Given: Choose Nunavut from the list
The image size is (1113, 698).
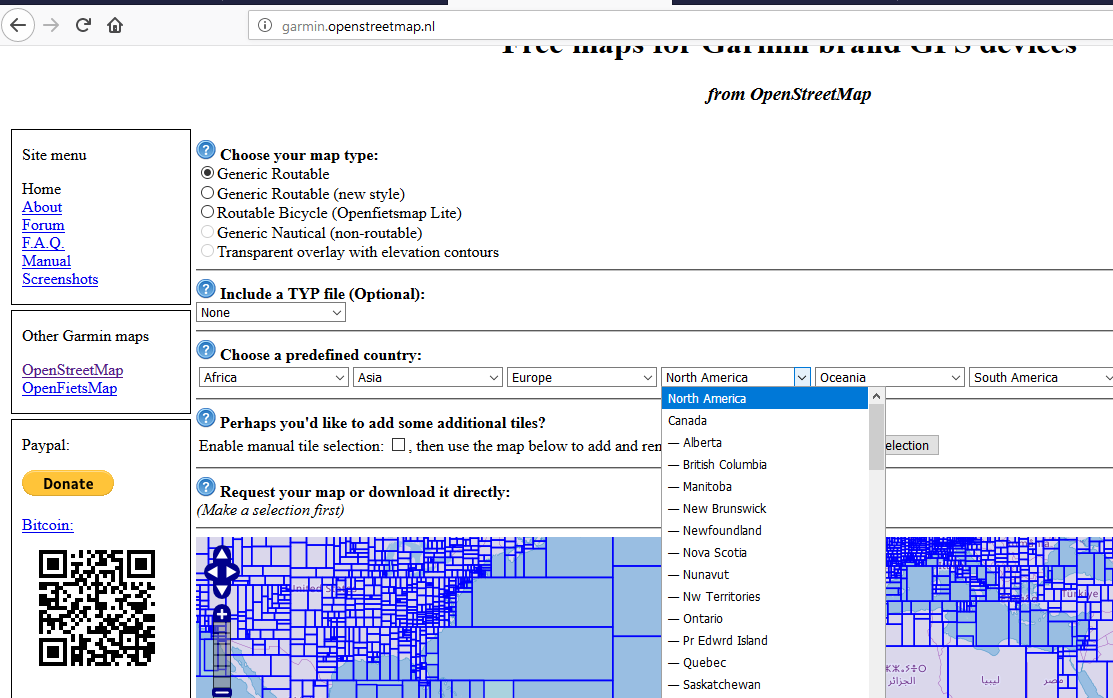Looking at the screenshot, I should (765, 574).
